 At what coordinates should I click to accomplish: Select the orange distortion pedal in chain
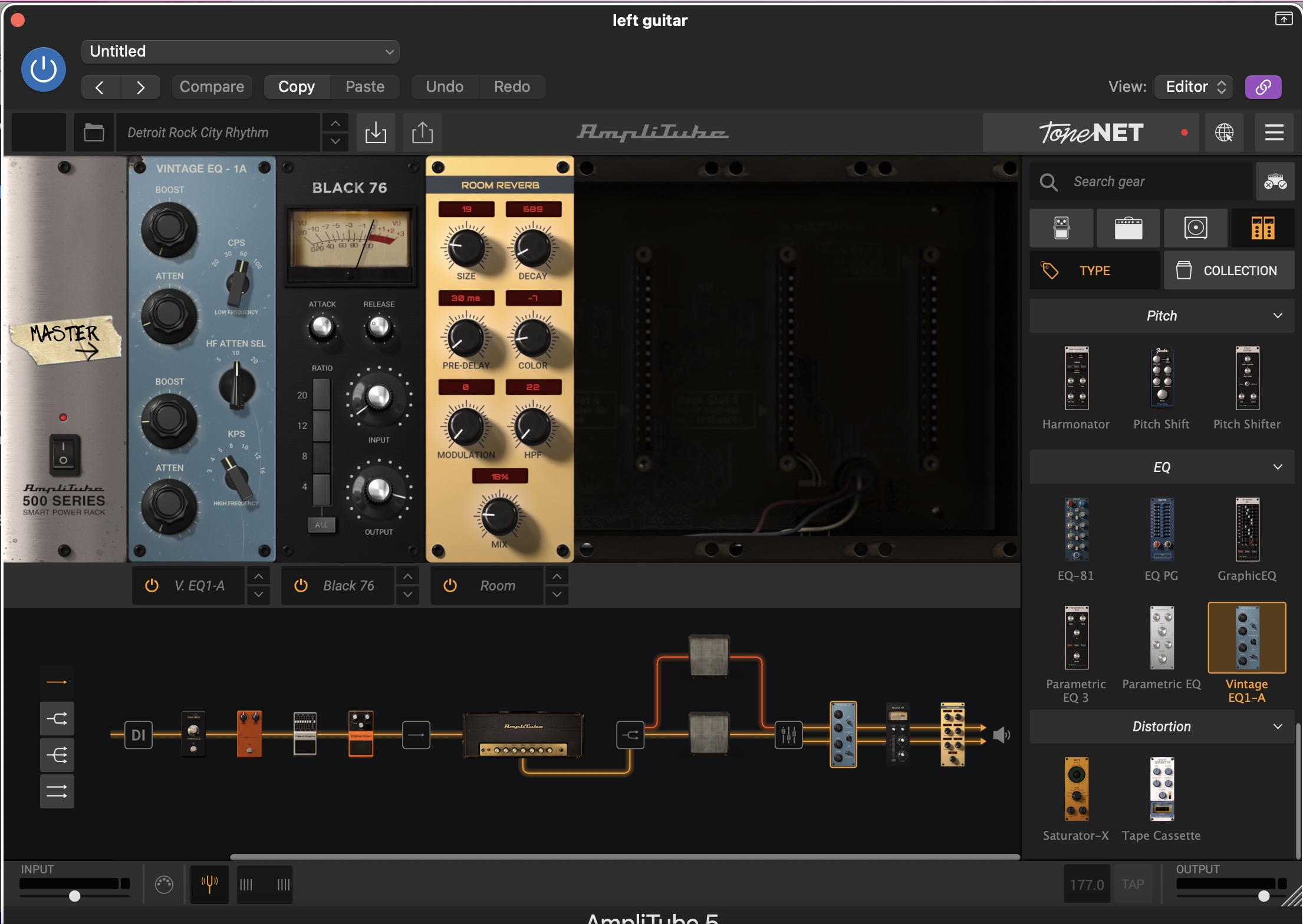361,734
